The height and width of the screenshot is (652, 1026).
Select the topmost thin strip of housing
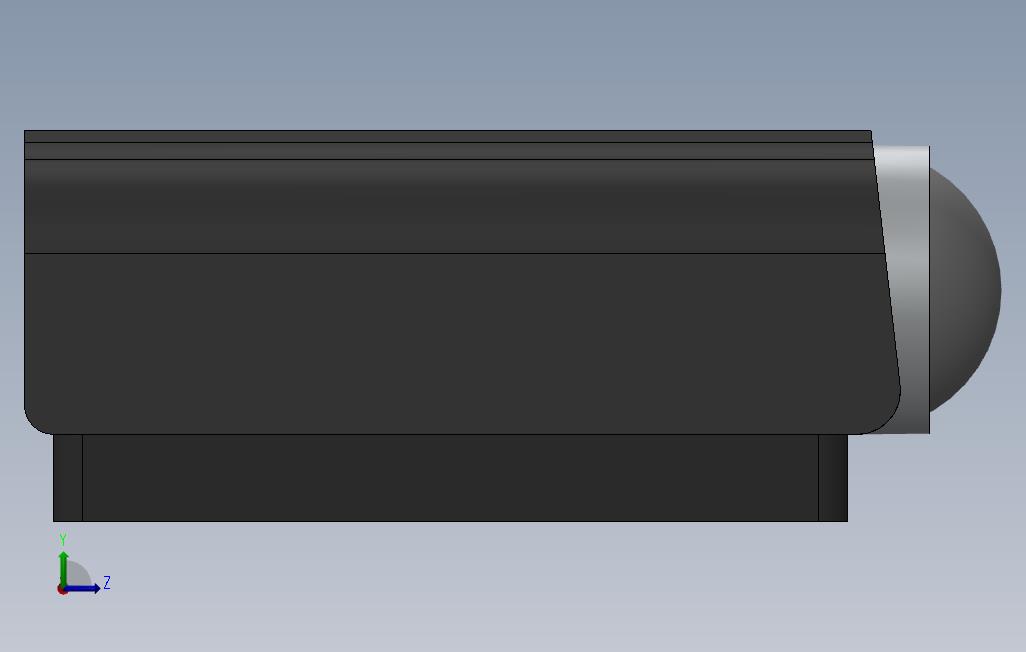tap(448, 136)
